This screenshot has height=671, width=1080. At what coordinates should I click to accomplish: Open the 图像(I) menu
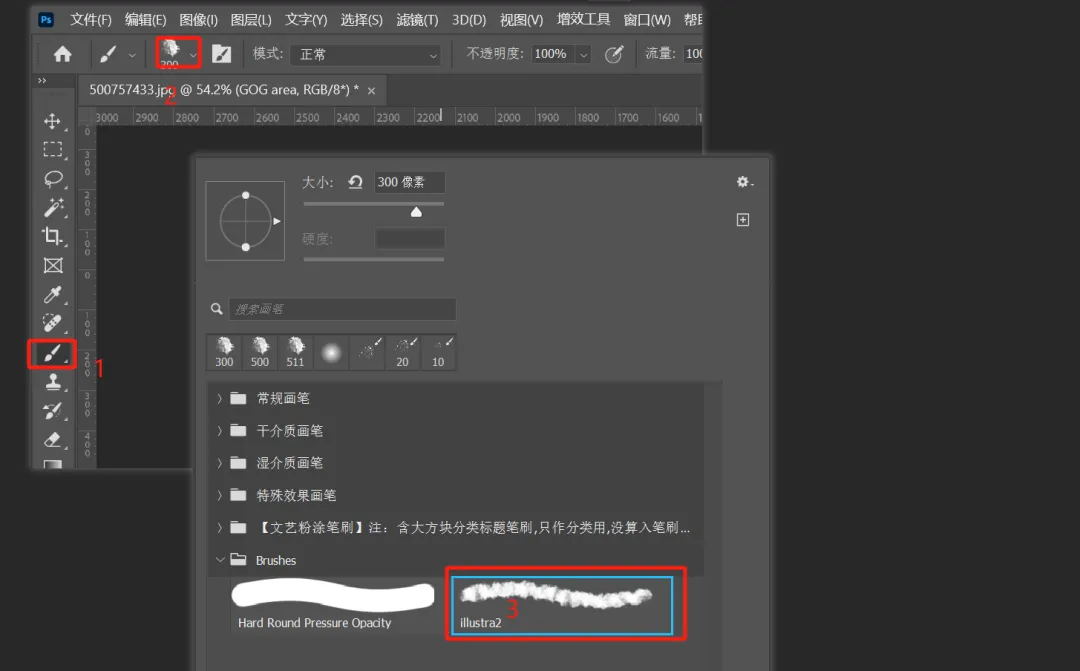click(198, 20)
